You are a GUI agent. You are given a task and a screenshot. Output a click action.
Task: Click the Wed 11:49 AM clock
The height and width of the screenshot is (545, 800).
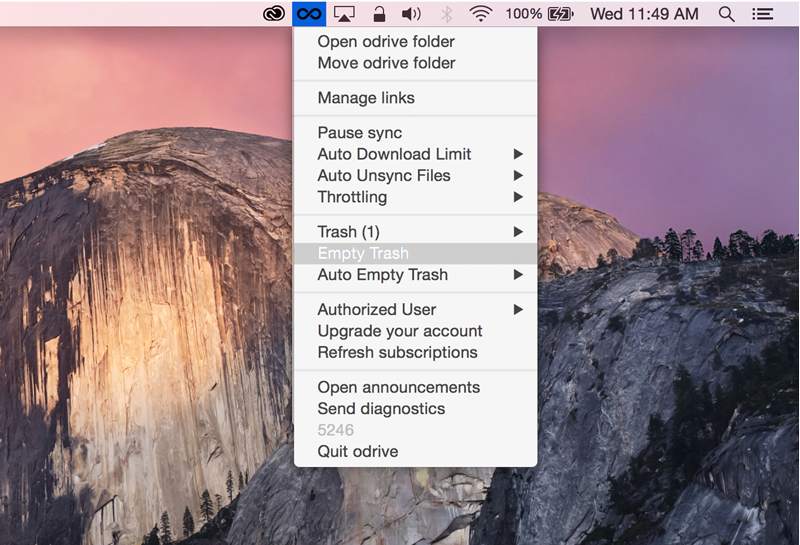[644, 14]
